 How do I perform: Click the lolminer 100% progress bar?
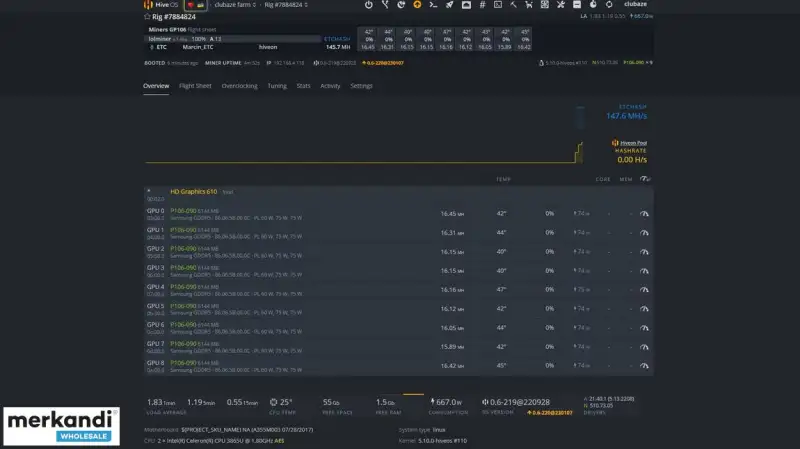point(233,39)
